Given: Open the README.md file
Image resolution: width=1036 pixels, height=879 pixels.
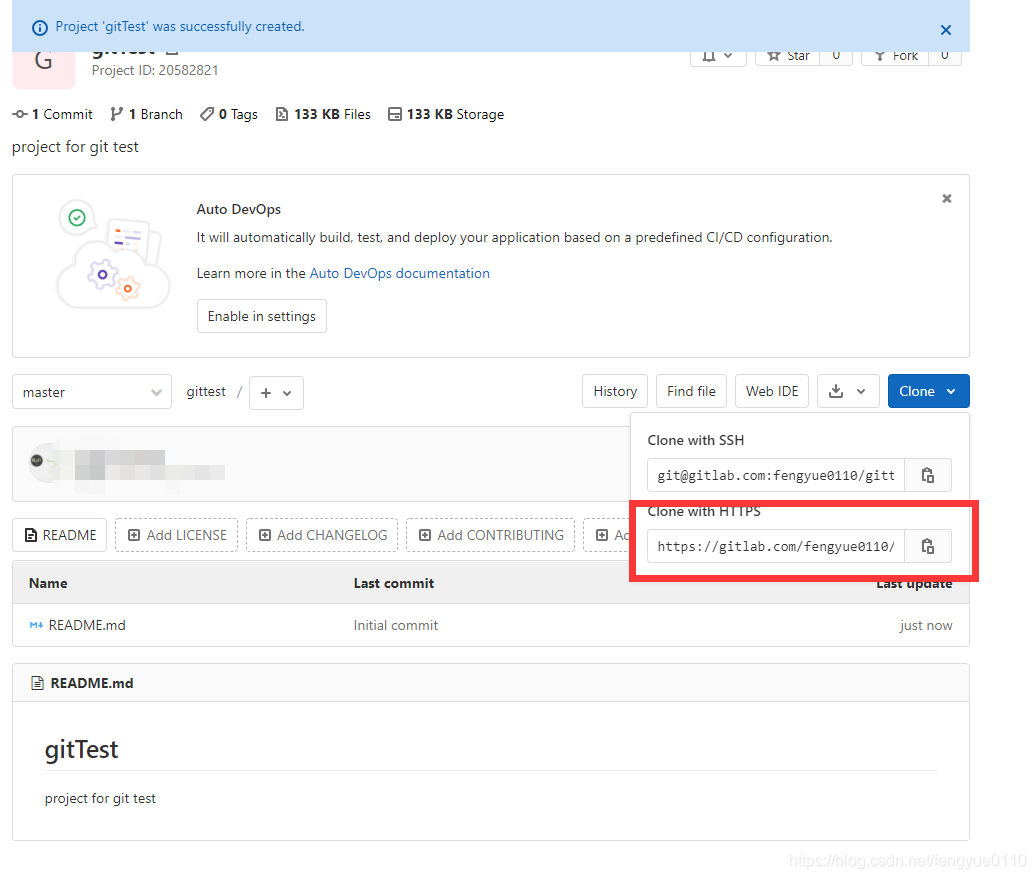Looking at the screenshot, I should pos(85,625).
